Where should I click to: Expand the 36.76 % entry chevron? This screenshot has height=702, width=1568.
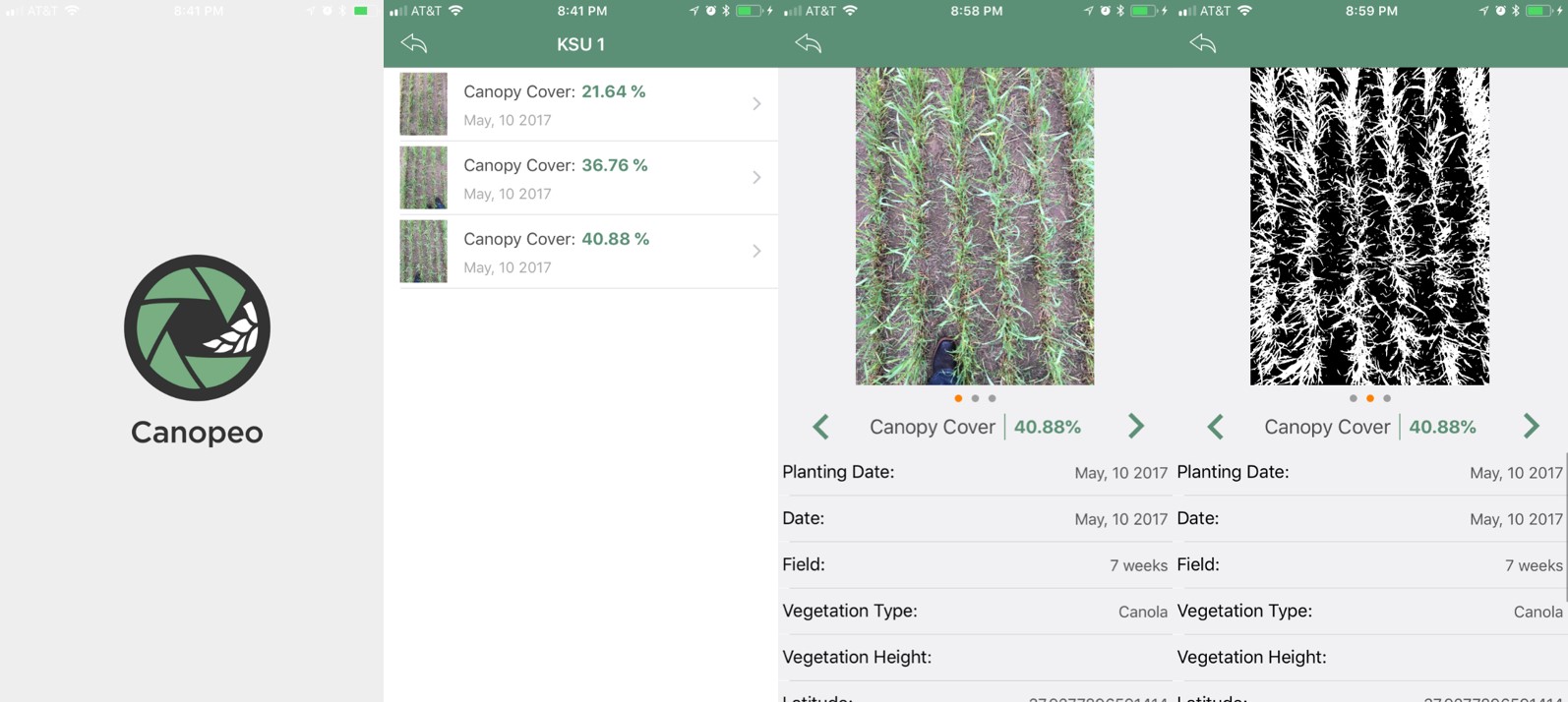(756, 177)
